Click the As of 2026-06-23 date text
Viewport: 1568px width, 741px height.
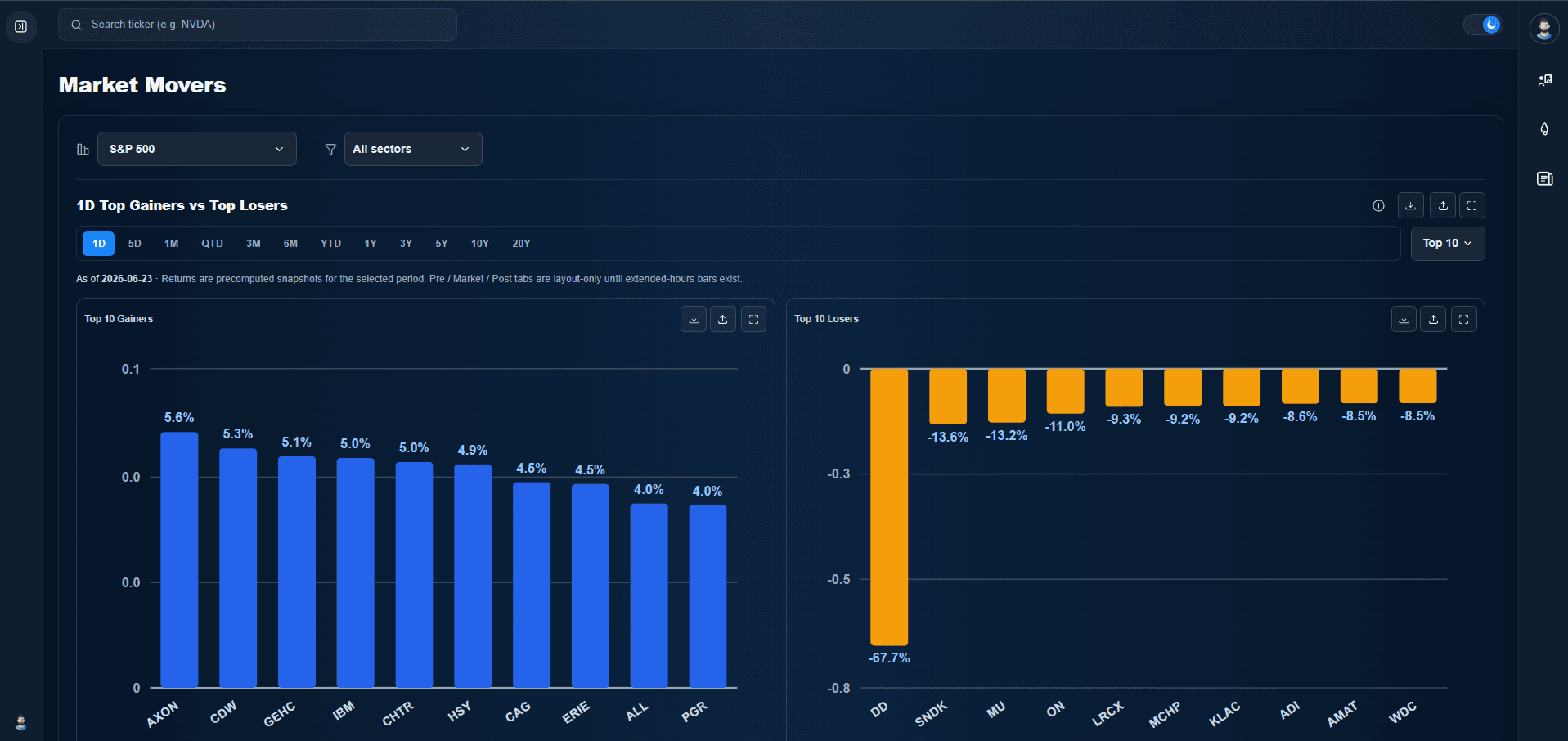point(115,279)
